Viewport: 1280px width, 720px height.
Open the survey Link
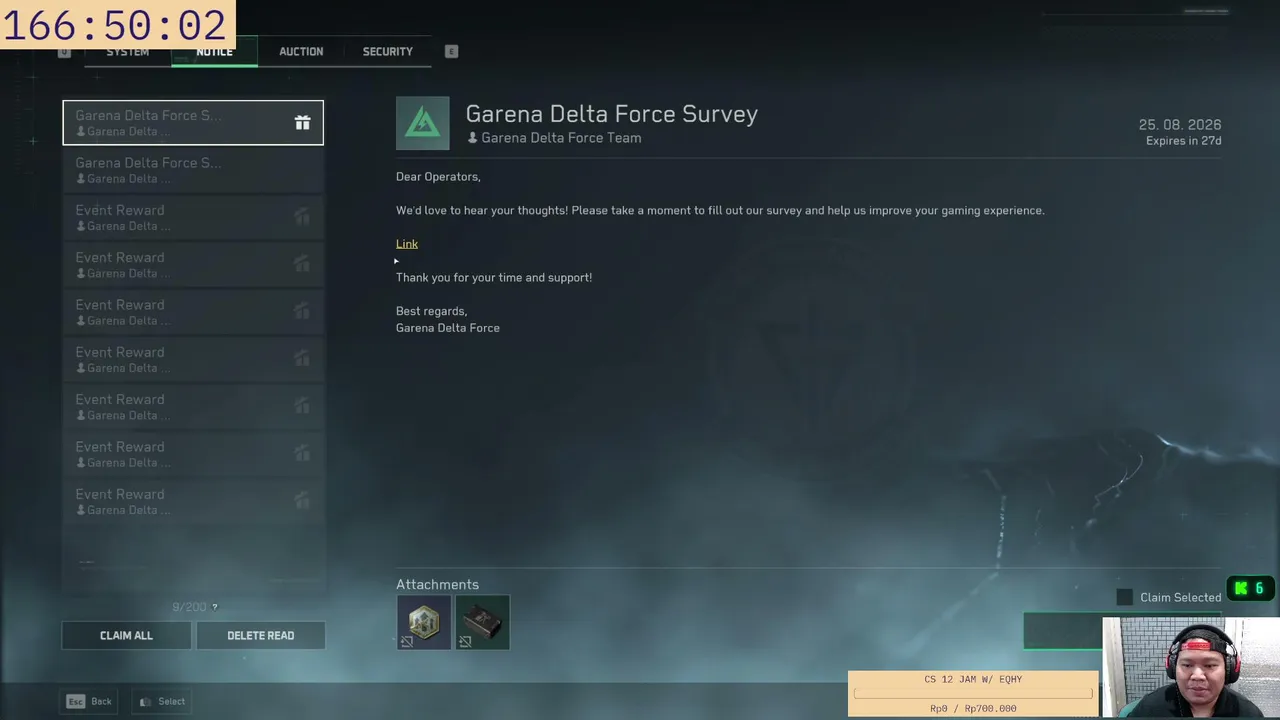tap(407, 244)
